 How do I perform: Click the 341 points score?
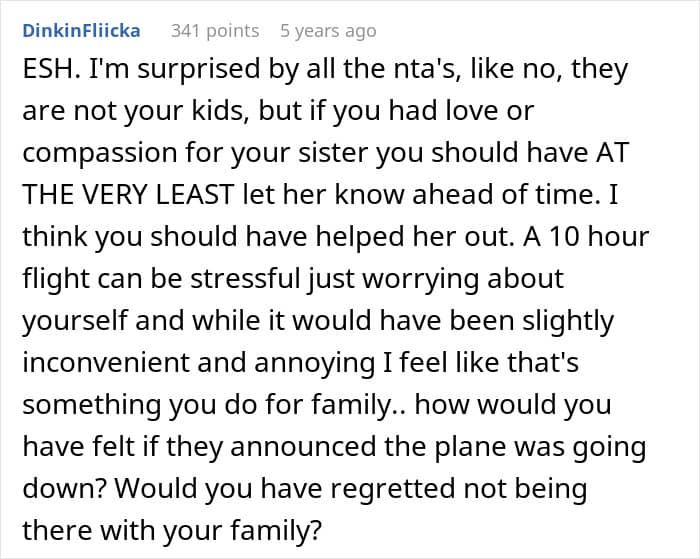(x=215, y=31)
